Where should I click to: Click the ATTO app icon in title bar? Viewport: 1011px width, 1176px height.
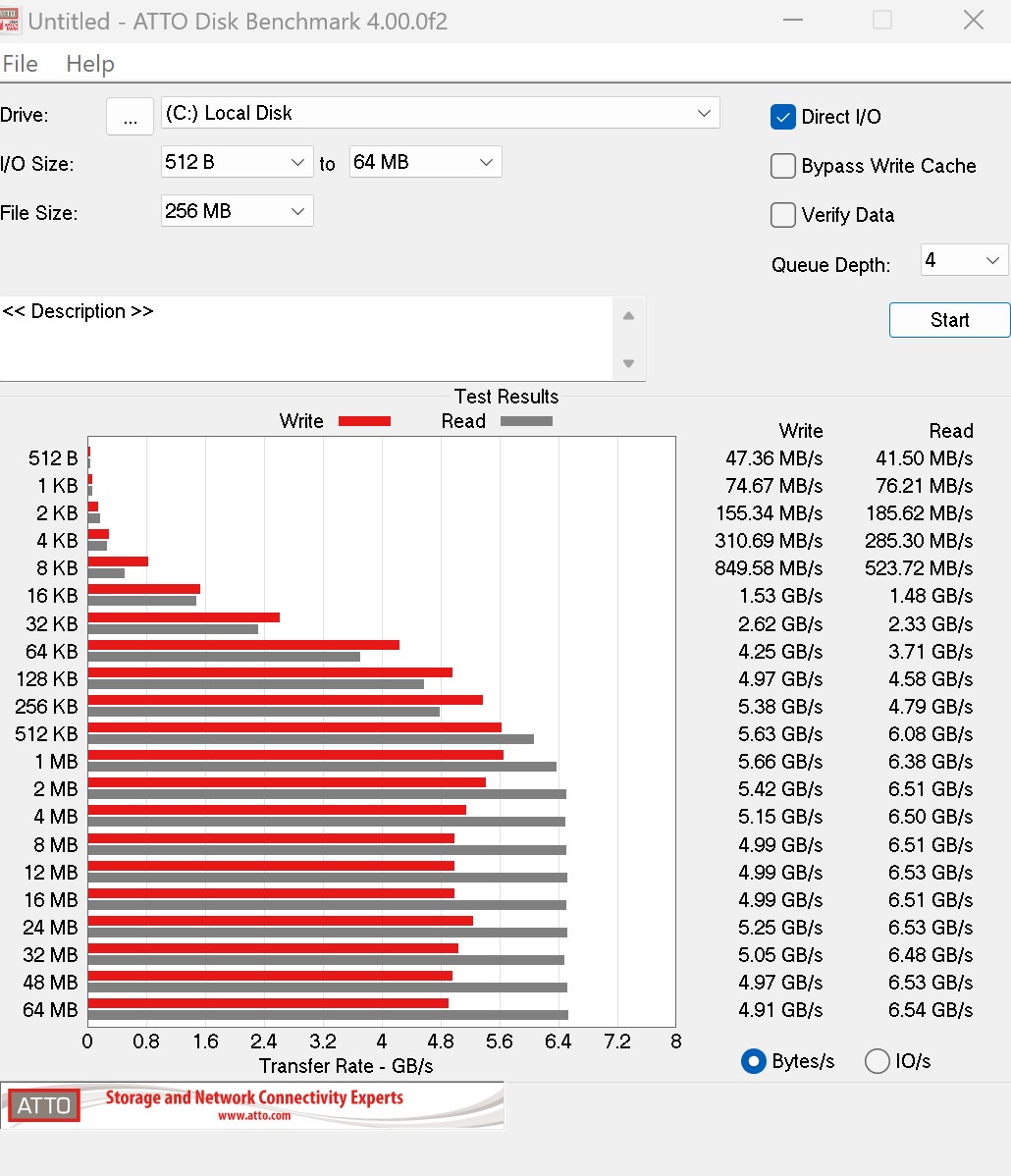pos(10,21)
